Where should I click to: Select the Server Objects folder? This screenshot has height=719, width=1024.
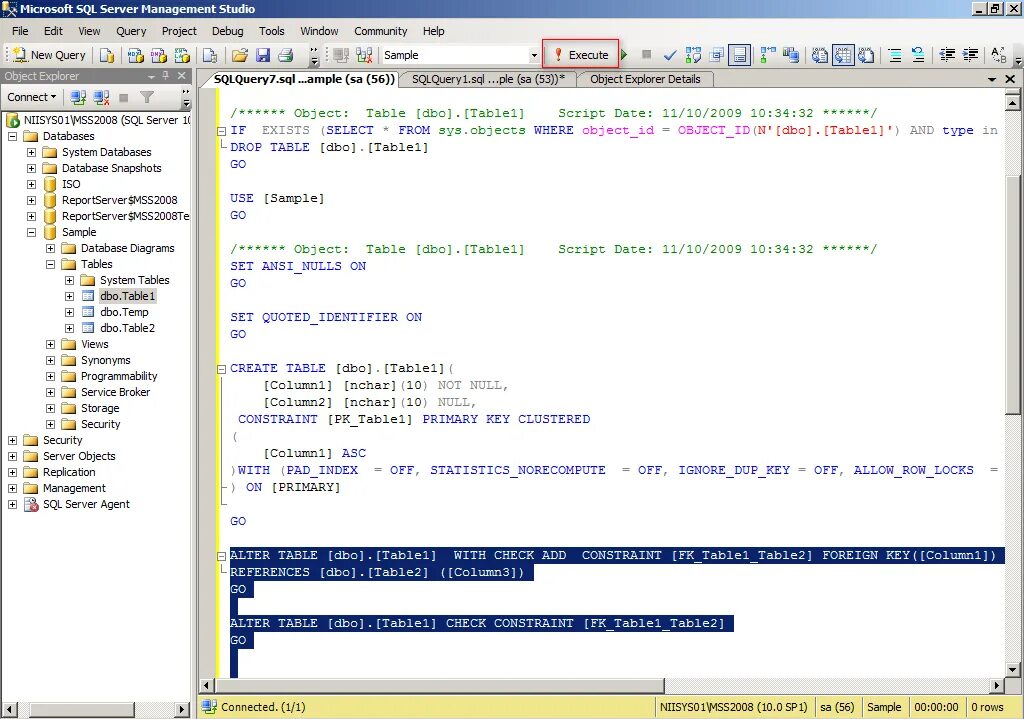[x=79, y=456]
